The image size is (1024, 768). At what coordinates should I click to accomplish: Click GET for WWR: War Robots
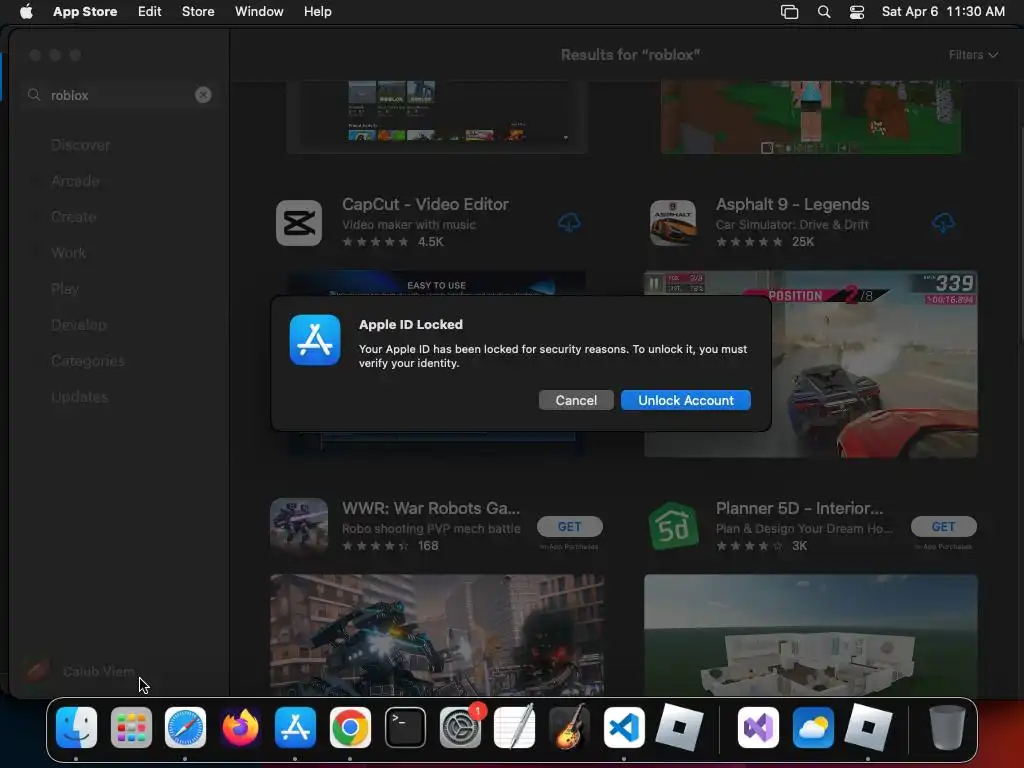click(569, 526)
